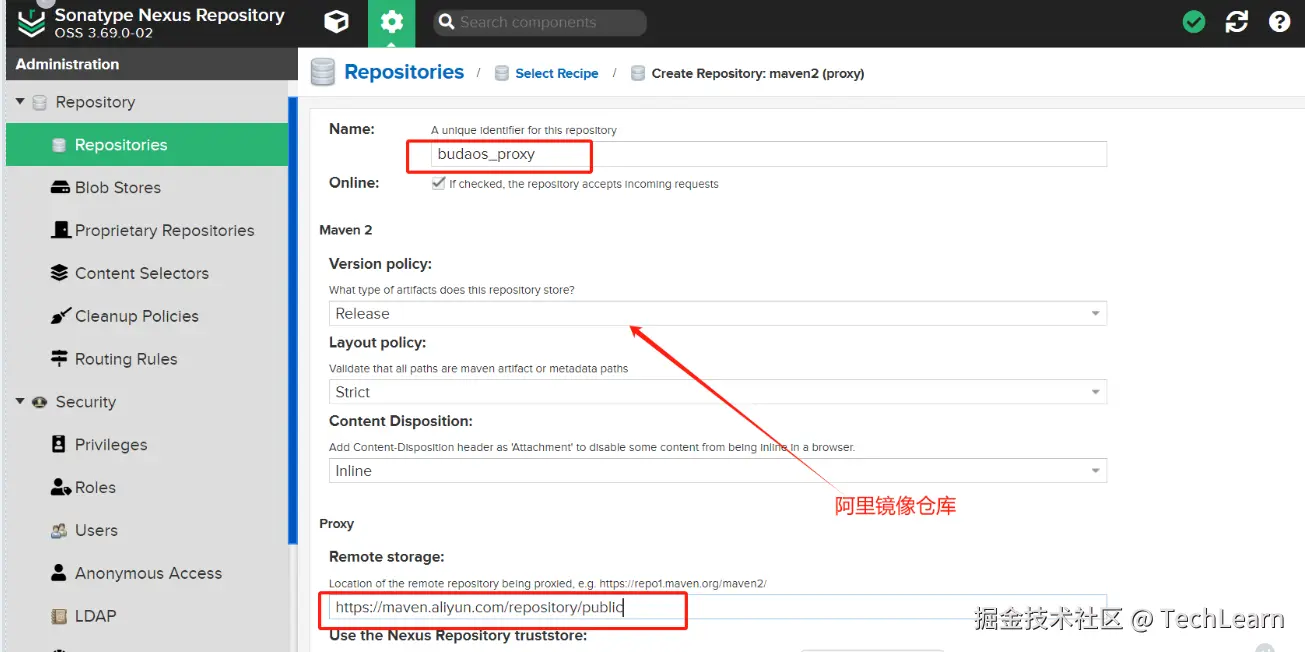
Task: Click the Remote storage URL field
Action: point(717,607)
